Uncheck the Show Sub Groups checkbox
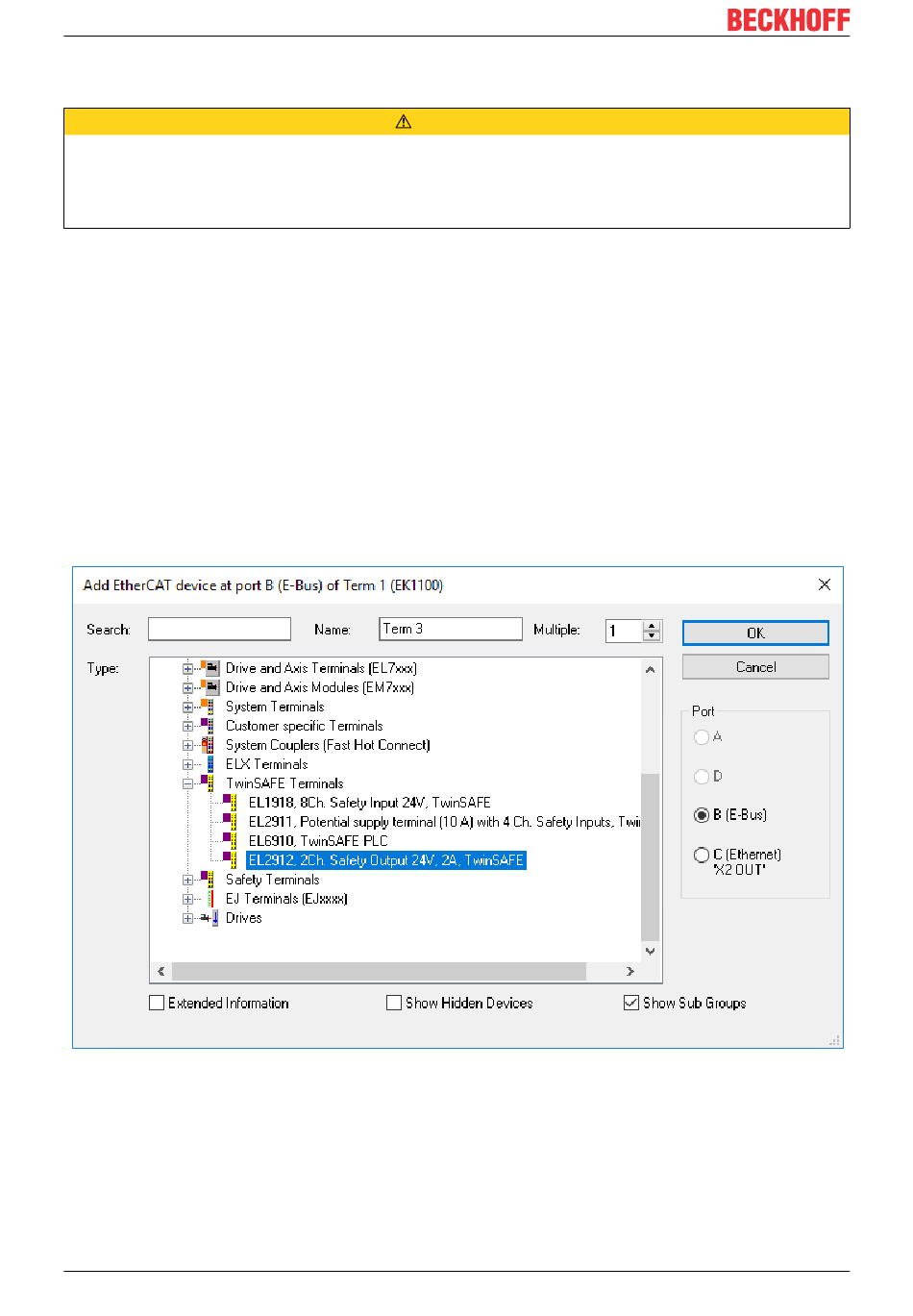 pyautogui.click(x=631, y=1003)
